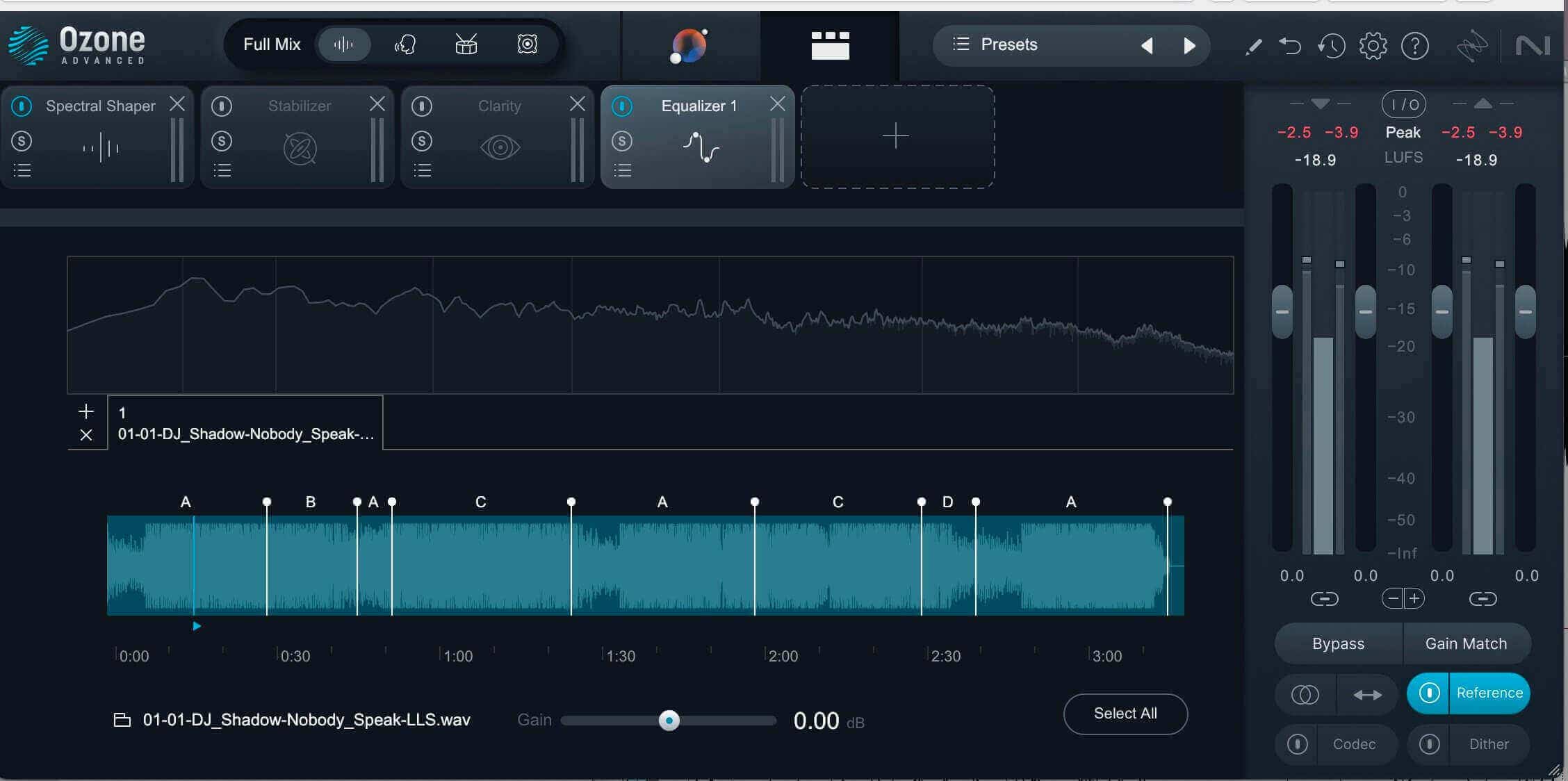Select section D in reference waveform

(948, 565)
